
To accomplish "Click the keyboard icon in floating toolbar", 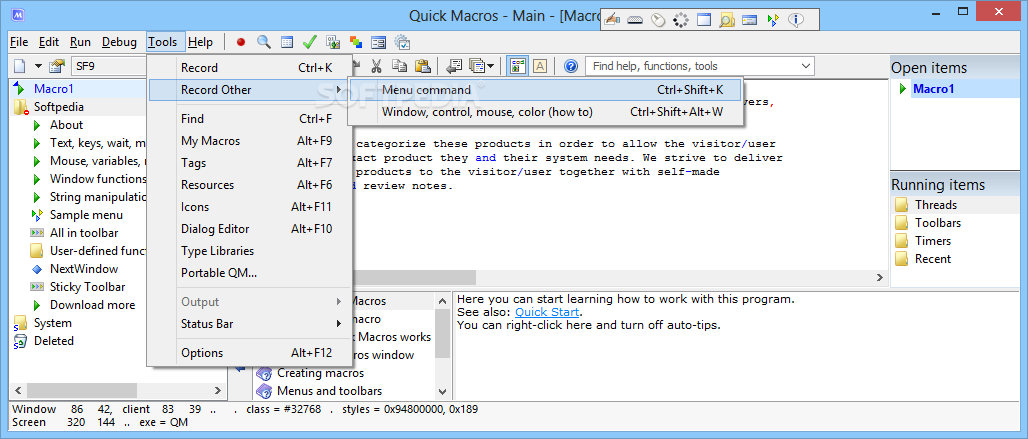I will (x=635, y=20).
